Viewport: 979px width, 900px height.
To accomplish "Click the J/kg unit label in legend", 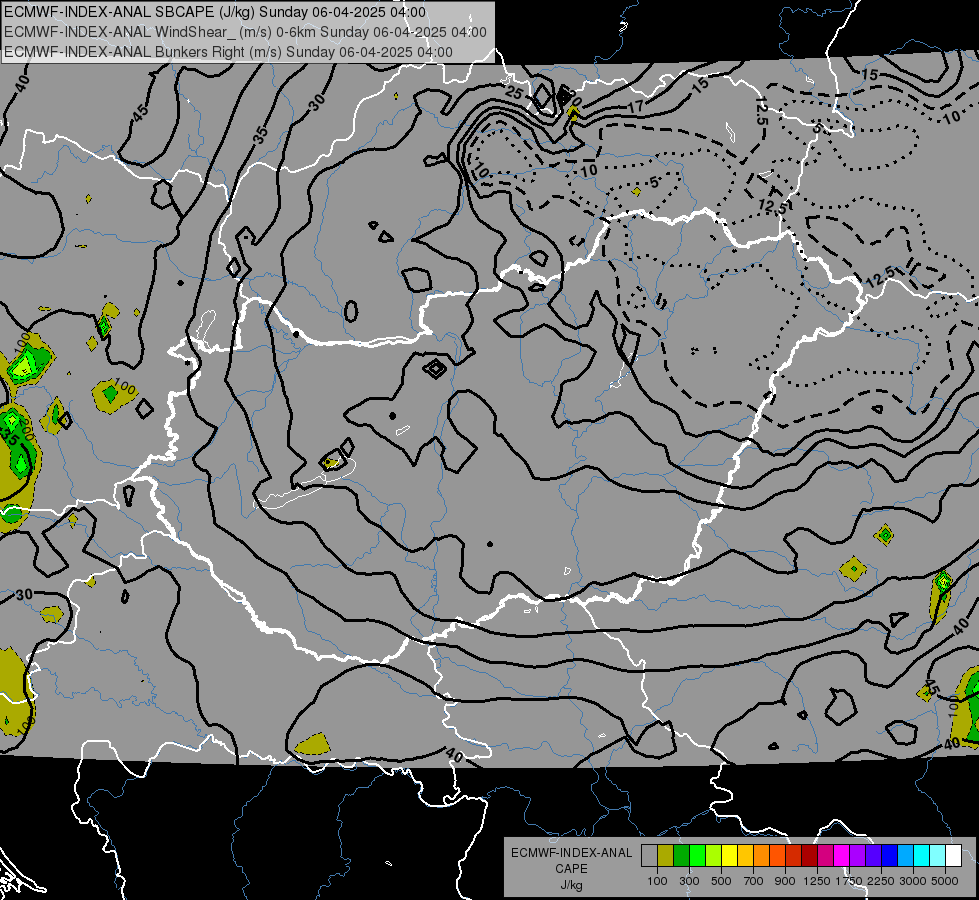I will tap(571, 885).
